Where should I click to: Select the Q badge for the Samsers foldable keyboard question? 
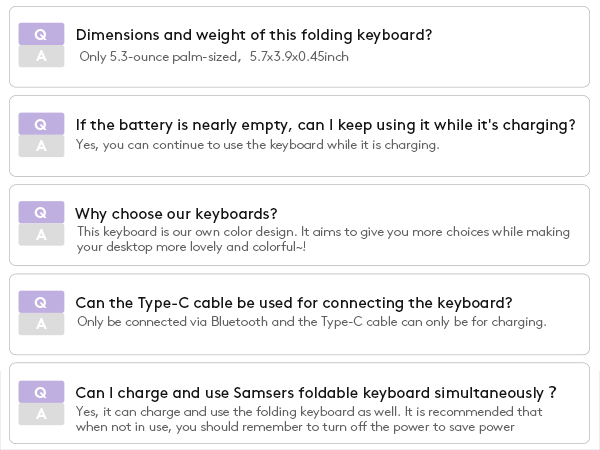[x=41, y=392]
